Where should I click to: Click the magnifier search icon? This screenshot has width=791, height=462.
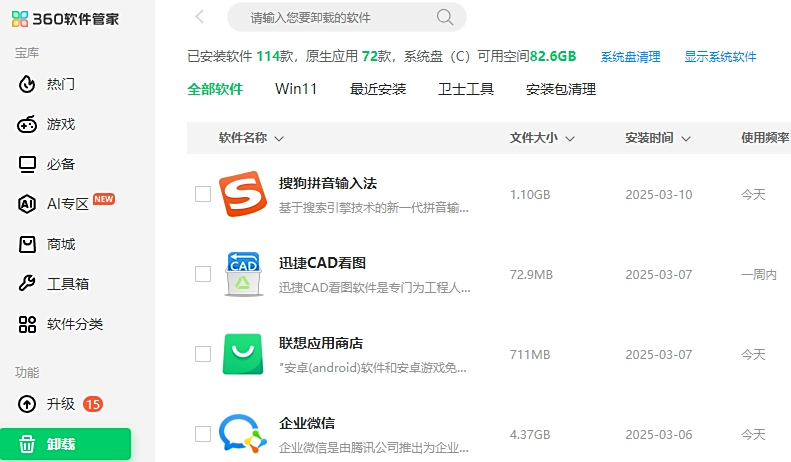pyautogui.click(x=445, y=17)
